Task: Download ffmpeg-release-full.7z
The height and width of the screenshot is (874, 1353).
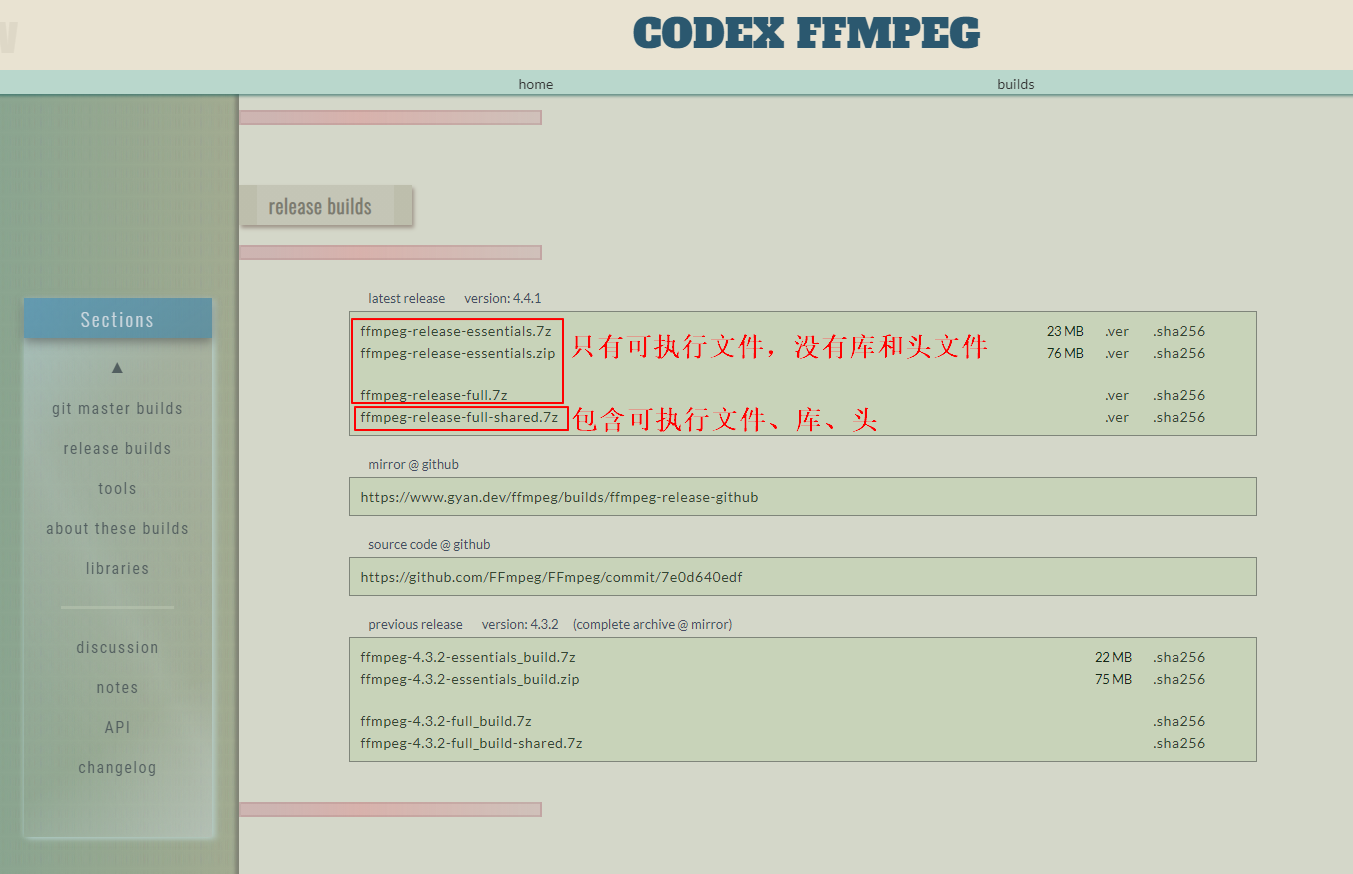Action: point(434,395)
